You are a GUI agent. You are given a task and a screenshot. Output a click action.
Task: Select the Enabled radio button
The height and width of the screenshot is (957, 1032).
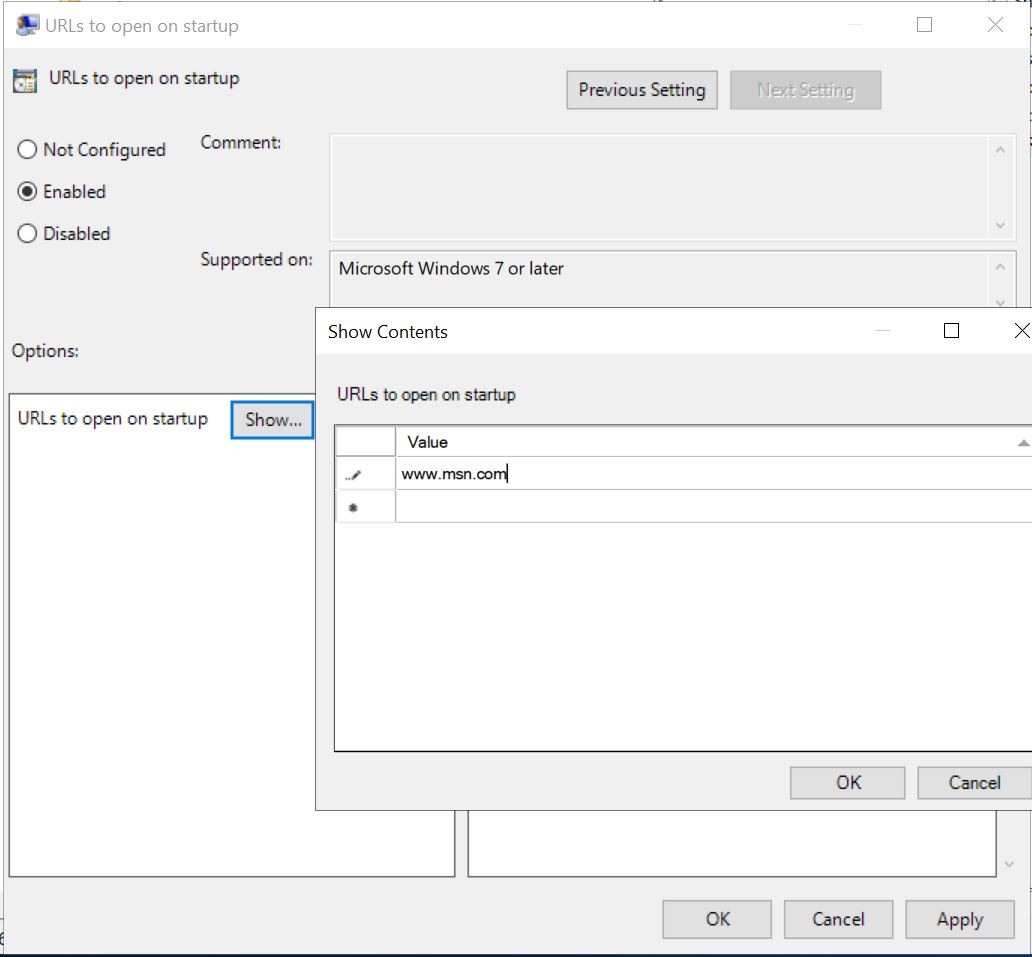tap(28, 192)
